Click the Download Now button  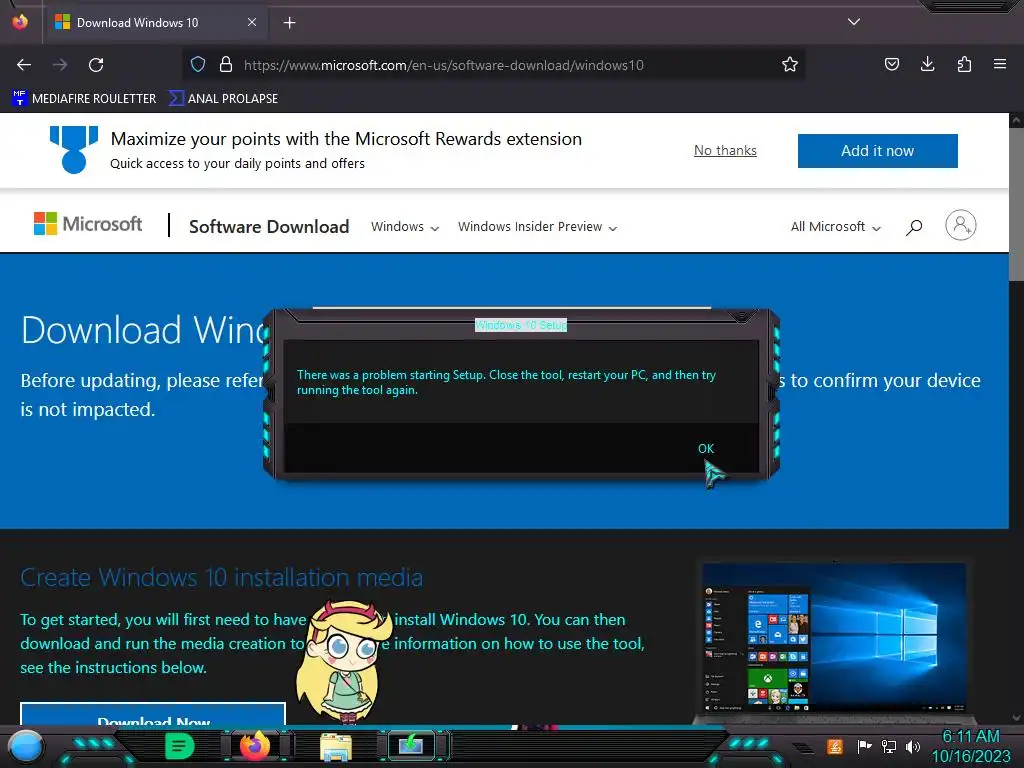pos(153,714)
